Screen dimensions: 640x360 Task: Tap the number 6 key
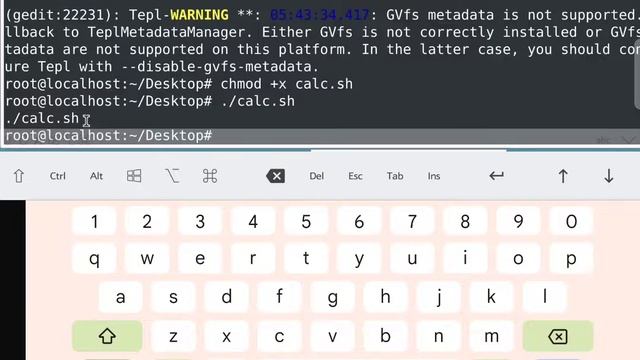coord(359,222)
